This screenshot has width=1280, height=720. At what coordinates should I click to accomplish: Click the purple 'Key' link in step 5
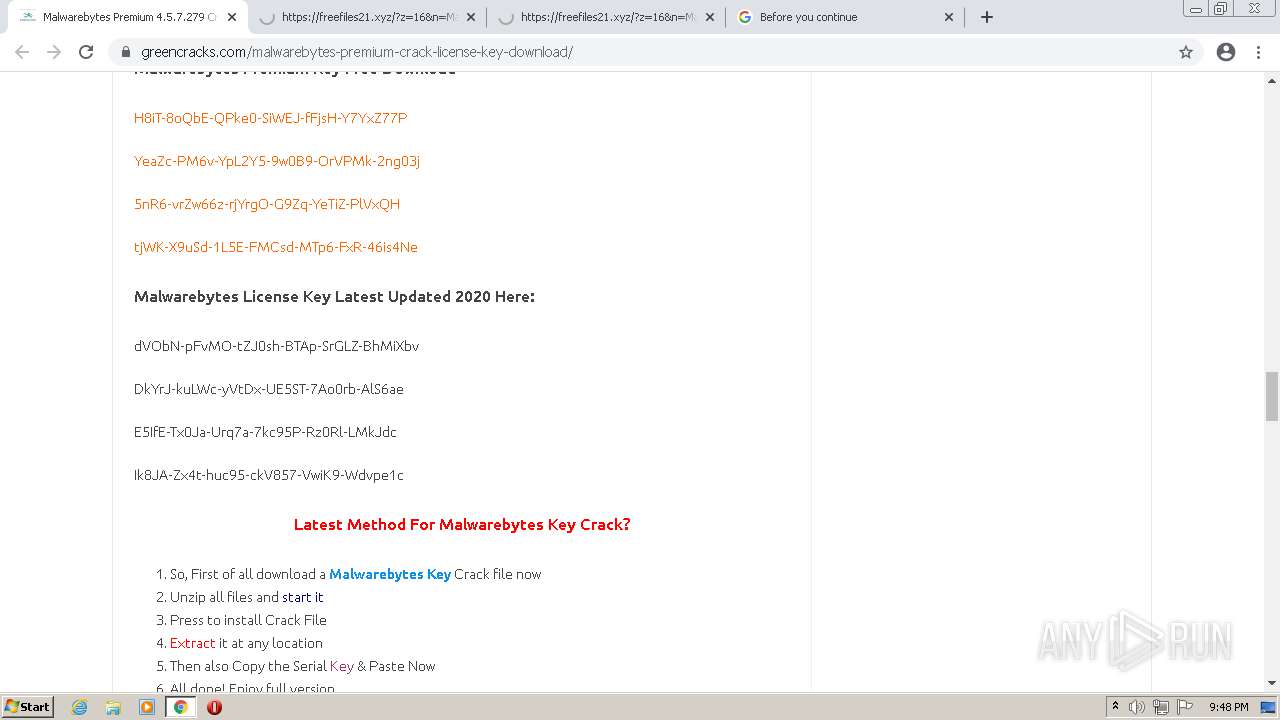[342, 666]
